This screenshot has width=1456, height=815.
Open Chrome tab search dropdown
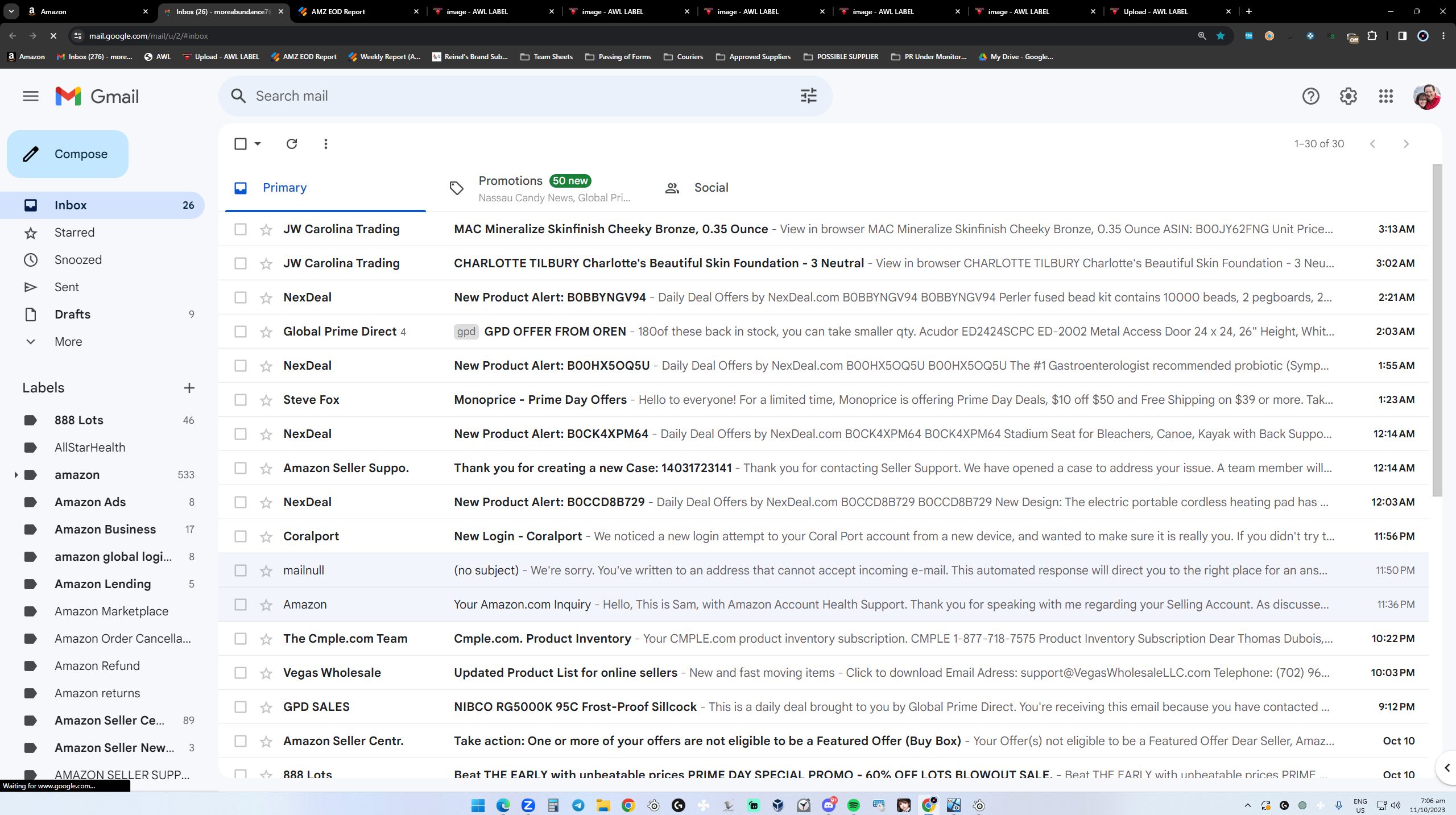pos(11,11)
